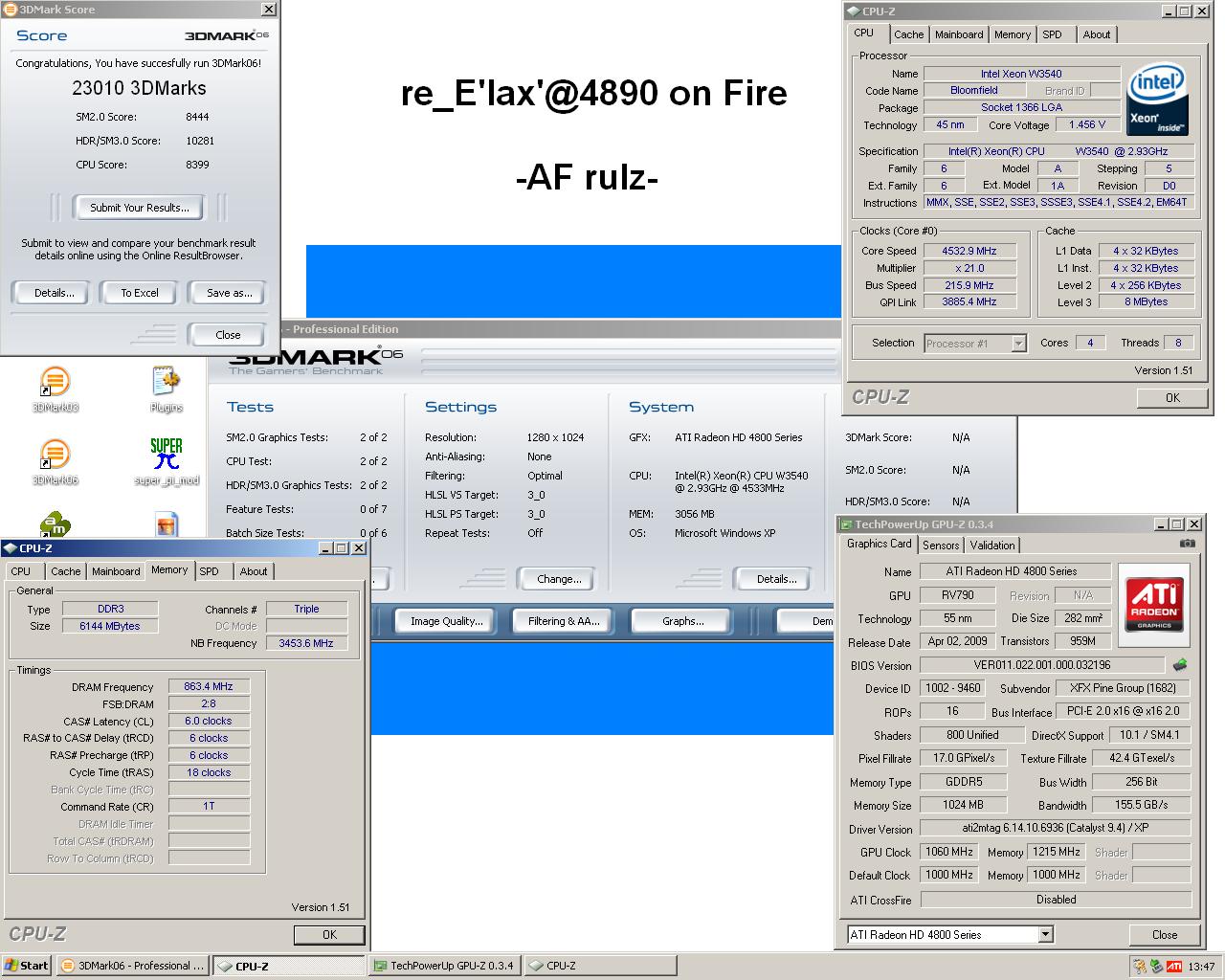The width and height of the screenshot is (1225, 980).
Task: Click the GPU-Z camera screenshot icon
Action: coord(1188,544)
